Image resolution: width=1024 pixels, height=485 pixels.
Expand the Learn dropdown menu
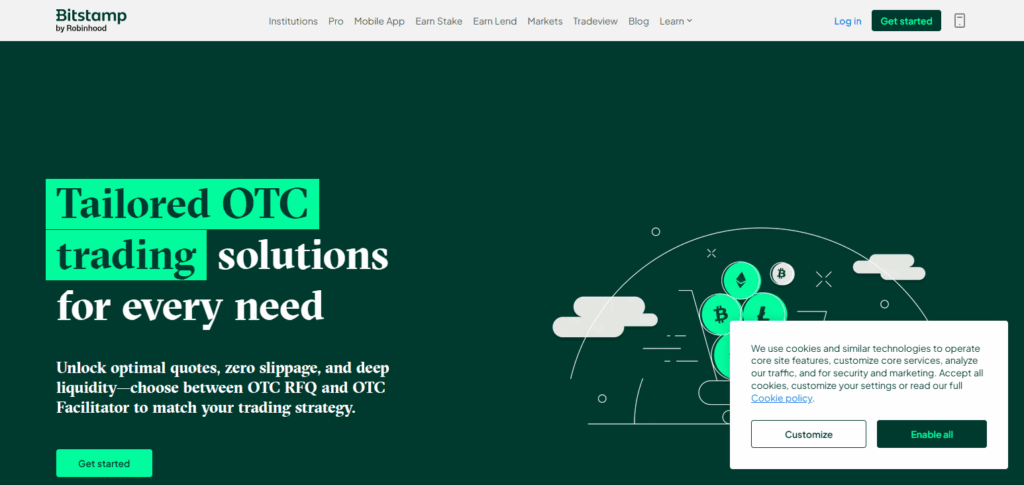coord(675,21)
